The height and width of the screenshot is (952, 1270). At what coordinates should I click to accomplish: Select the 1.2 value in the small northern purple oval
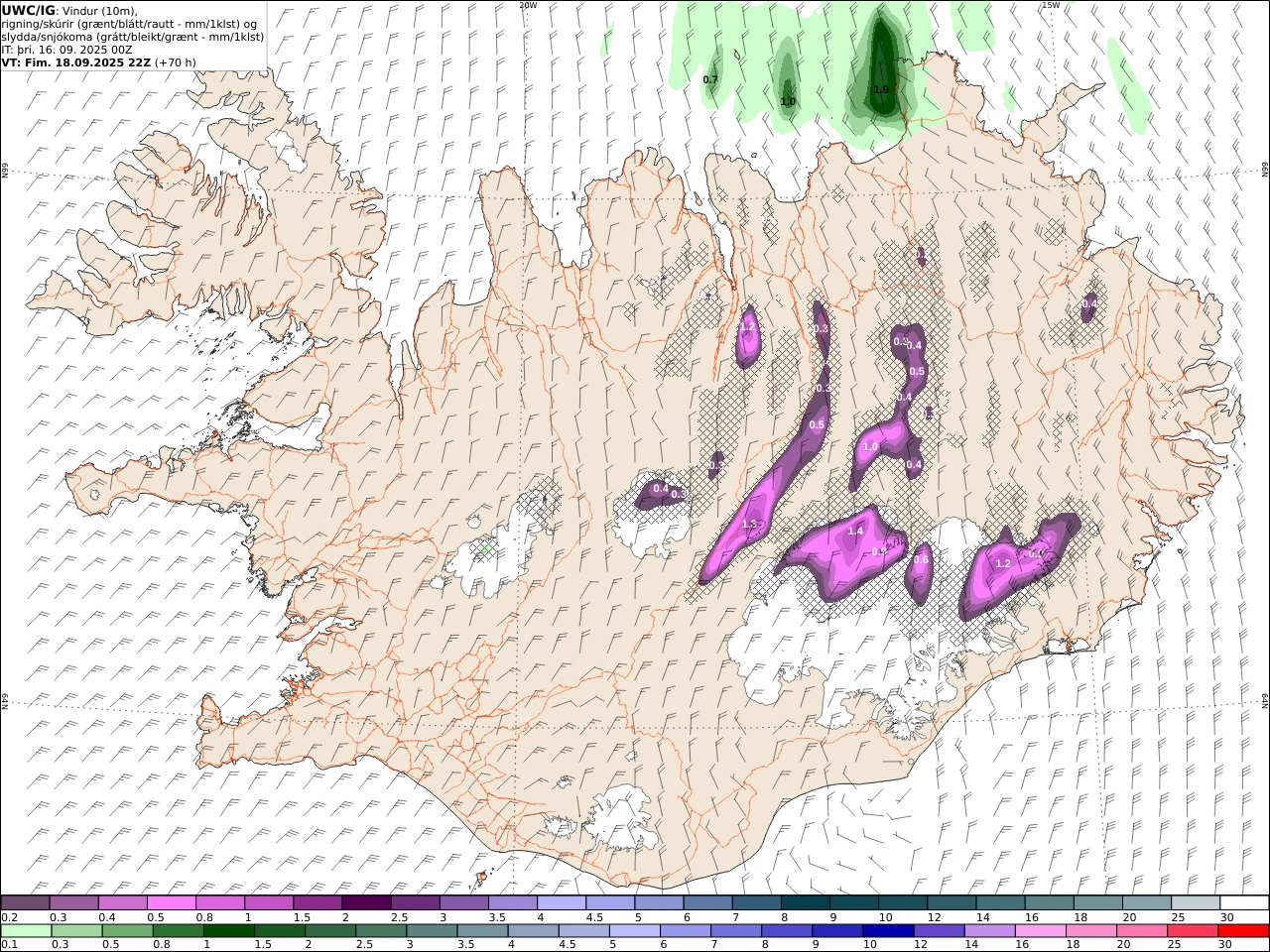tap(747, 326)
